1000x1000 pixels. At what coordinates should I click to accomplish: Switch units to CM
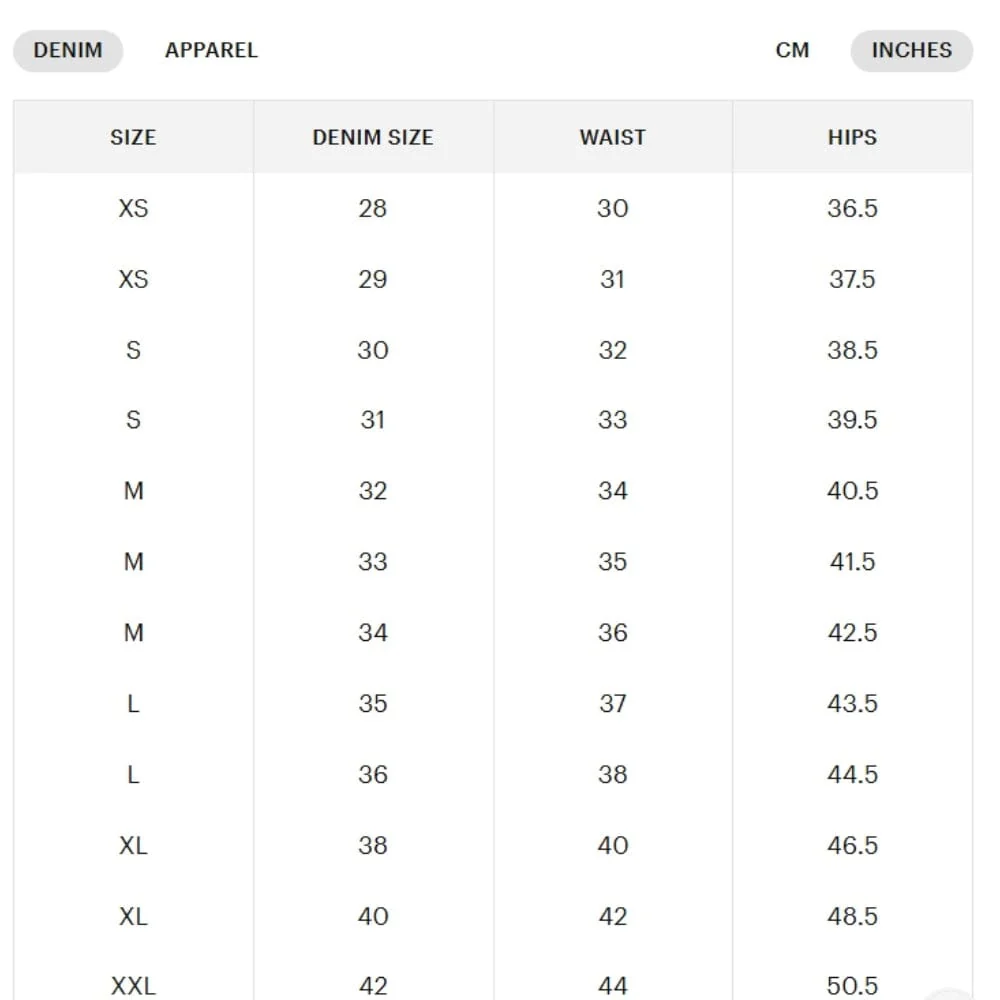(x=792, y=50)
